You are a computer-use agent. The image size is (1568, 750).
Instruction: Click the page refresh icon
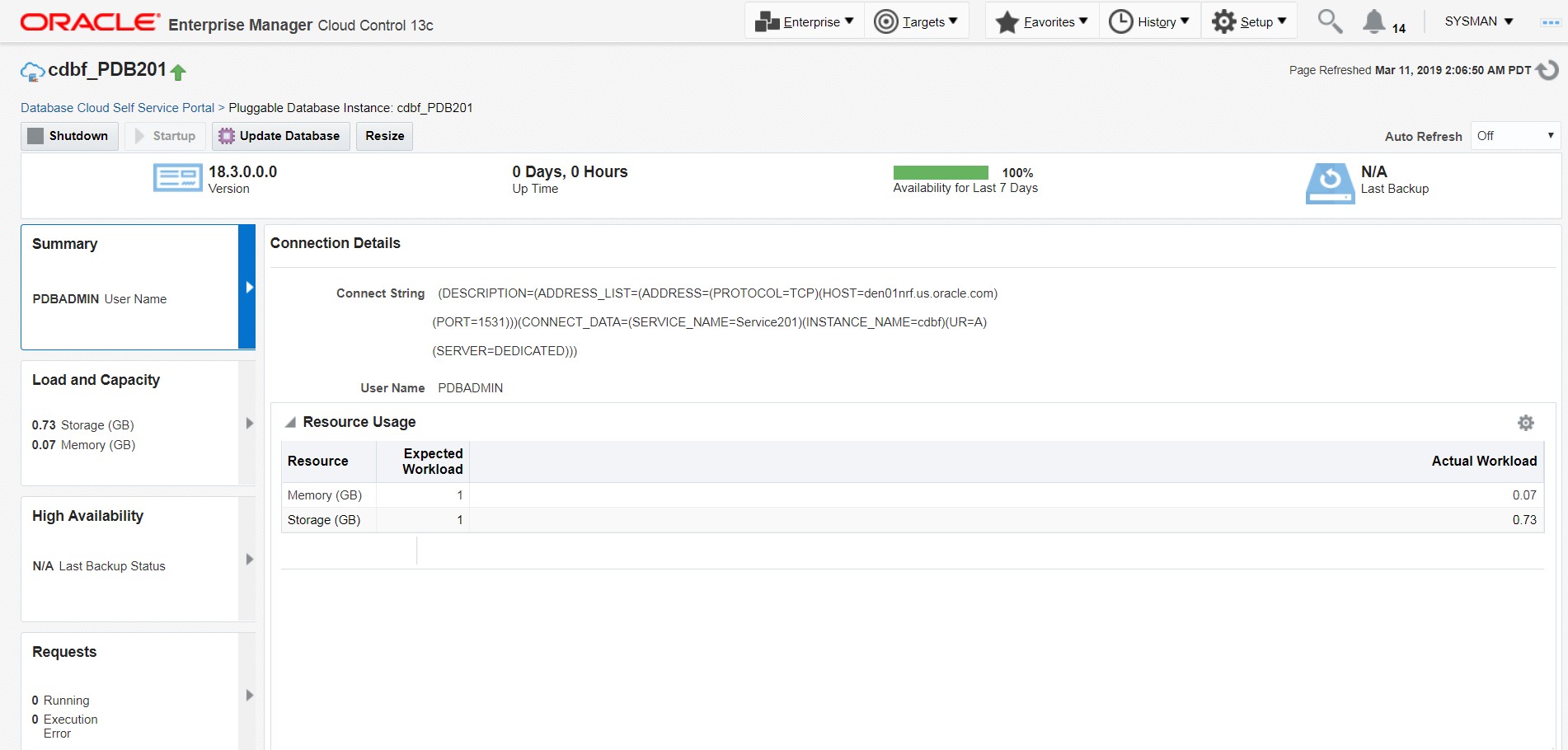(1547, 70)
